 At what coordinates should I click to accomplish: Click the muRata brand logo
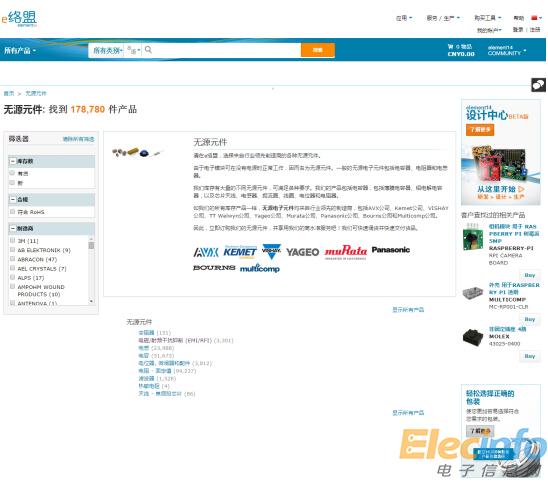click(x=346, y=252)
